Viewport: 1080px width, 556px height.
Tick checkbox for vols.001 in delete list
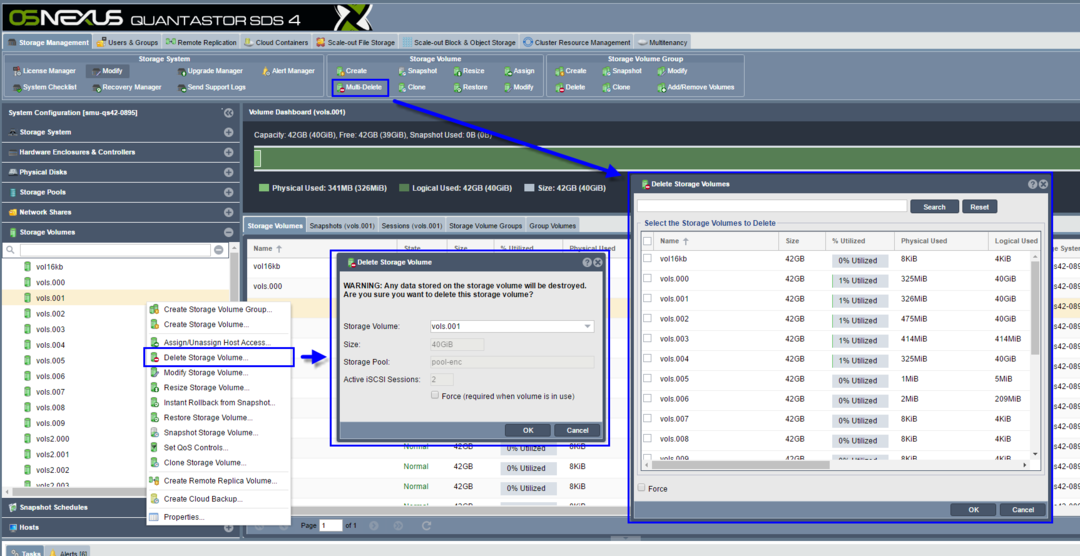tap(647, 299)
